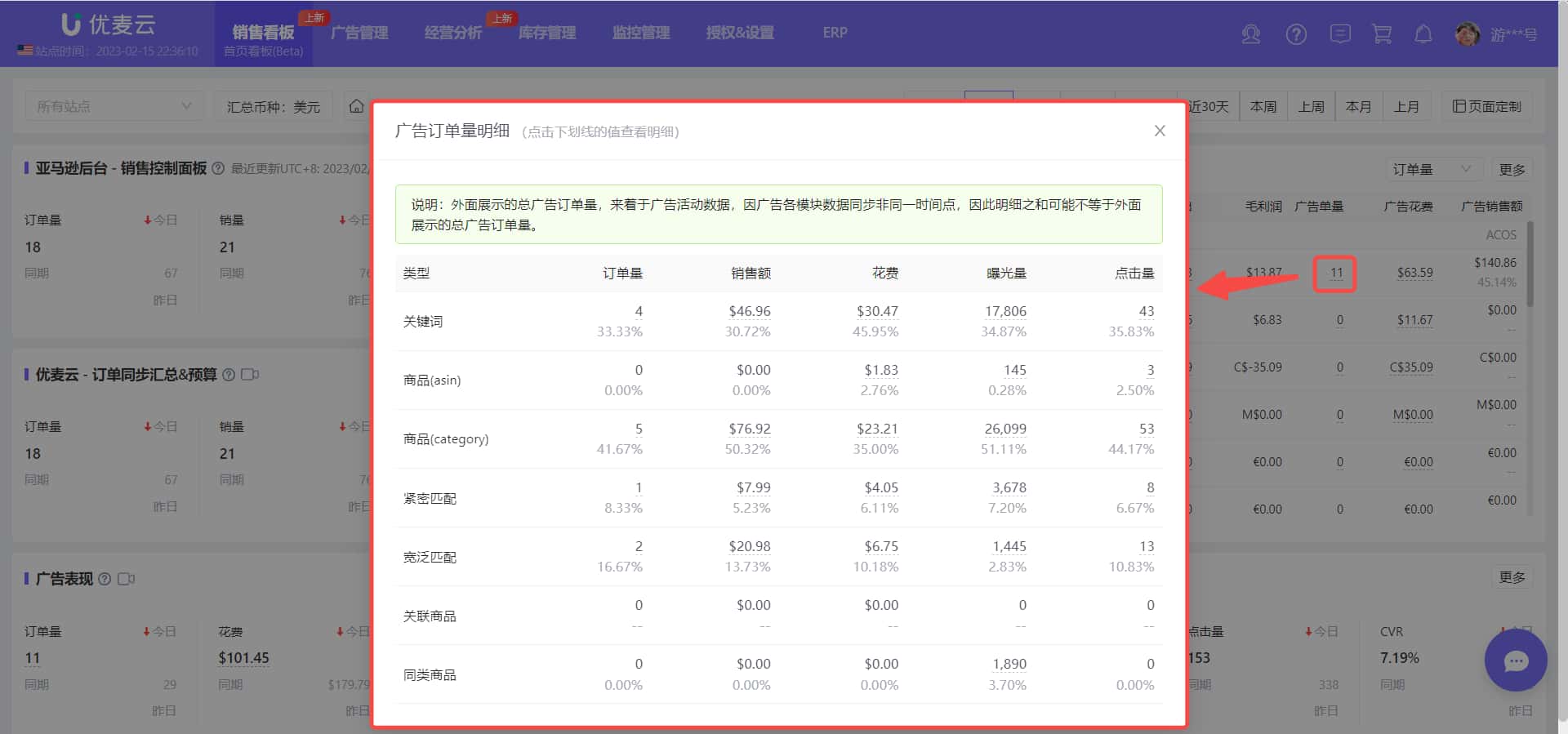The image size is (1568, 734).
Task: Click help icon next to 订单同步汇总&预算
Action: pyautogui.click(x=229, y=374)
